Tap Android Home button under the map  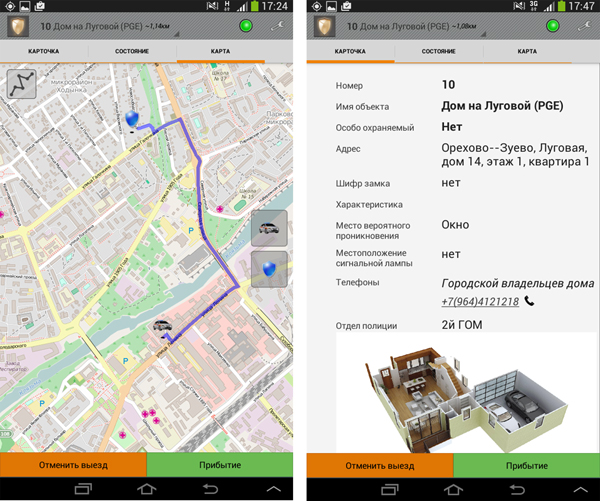147,488
